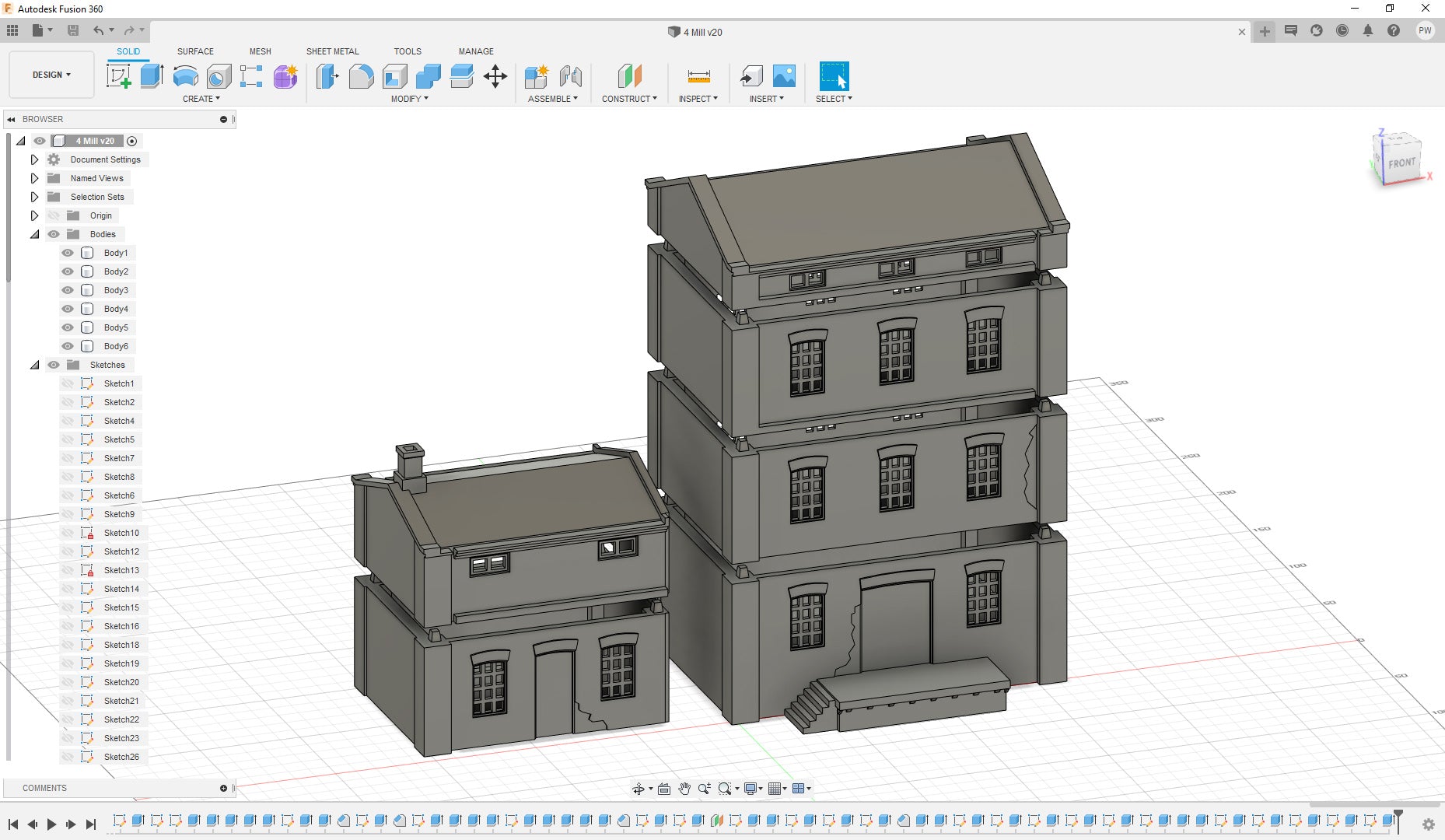Select the Offset Face tool
Screen dimensions: 1445x840
pyautogui.click(x=461, y=76)
